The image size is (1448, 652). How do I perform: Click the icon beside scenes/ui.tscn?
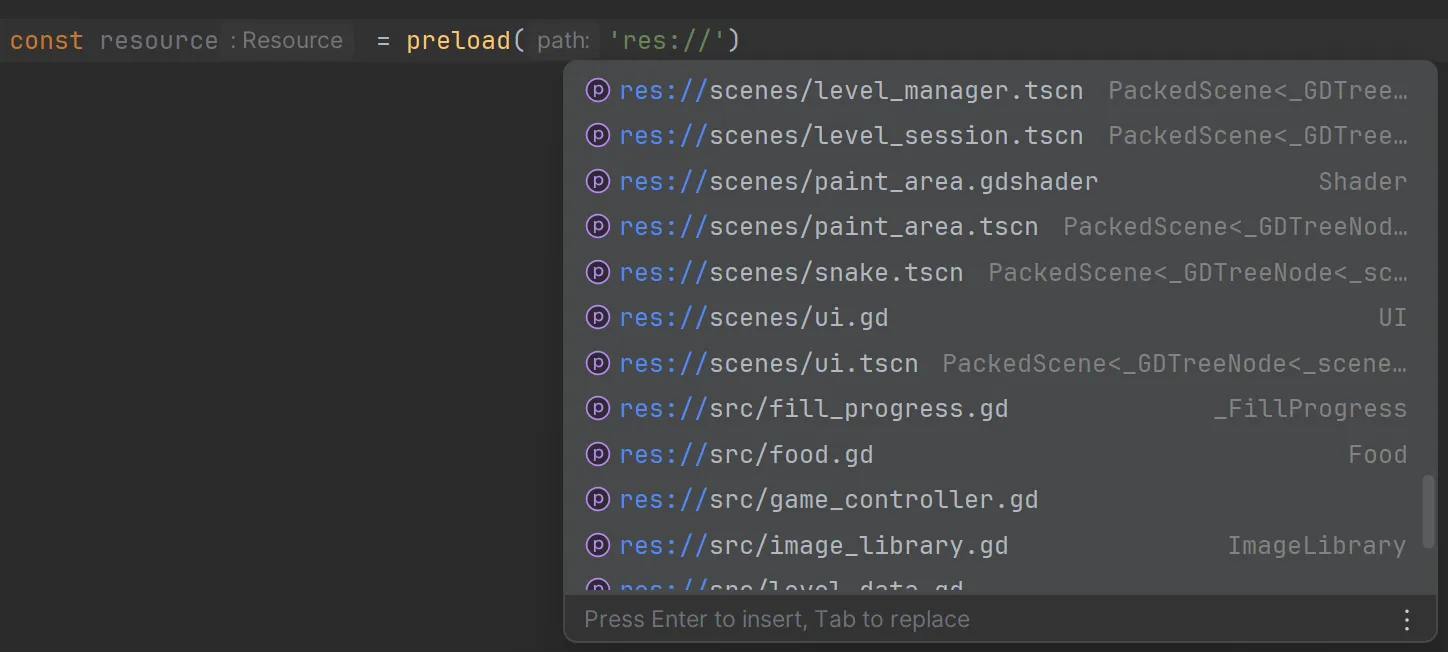[x=598, y=363]
